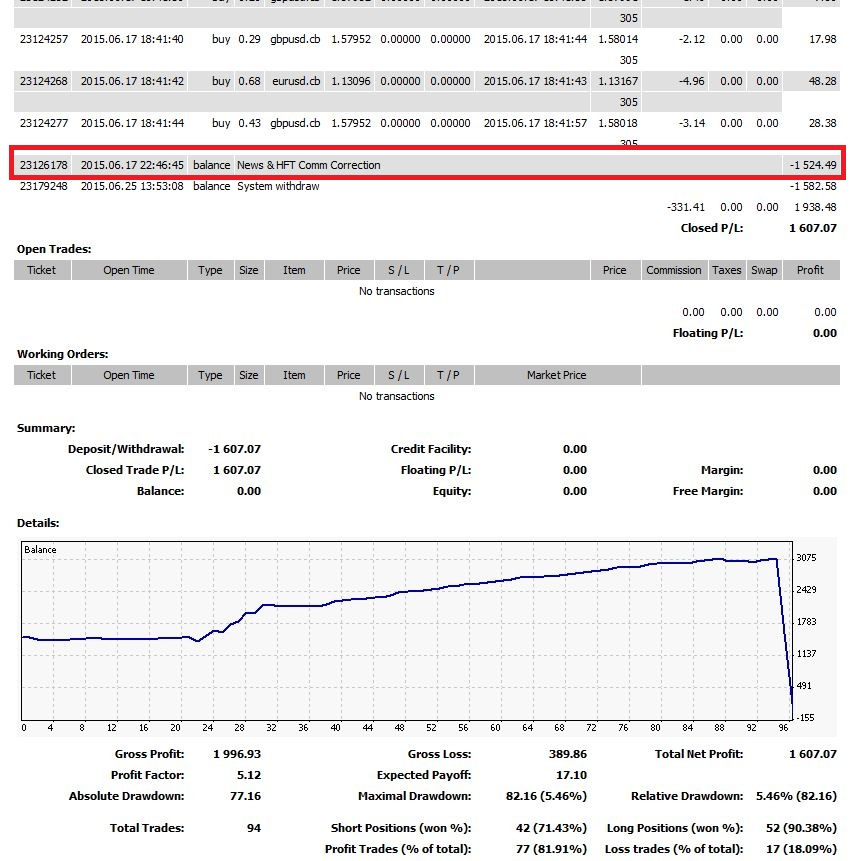Viewport: 850px width, 861px height.
Task: Click the eurusd.cb item cell
Action: [294, 81]
